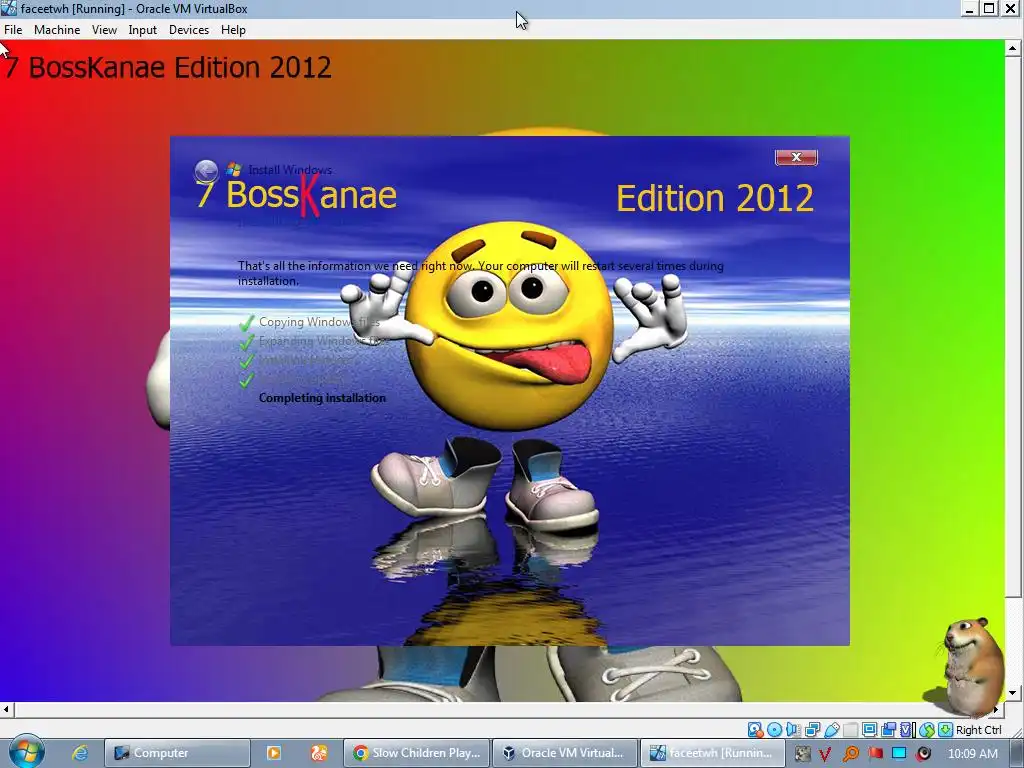Launch Internet Explorer from taskbar
Viewport: 1024px width, 768px height.
tap(80, 753)
